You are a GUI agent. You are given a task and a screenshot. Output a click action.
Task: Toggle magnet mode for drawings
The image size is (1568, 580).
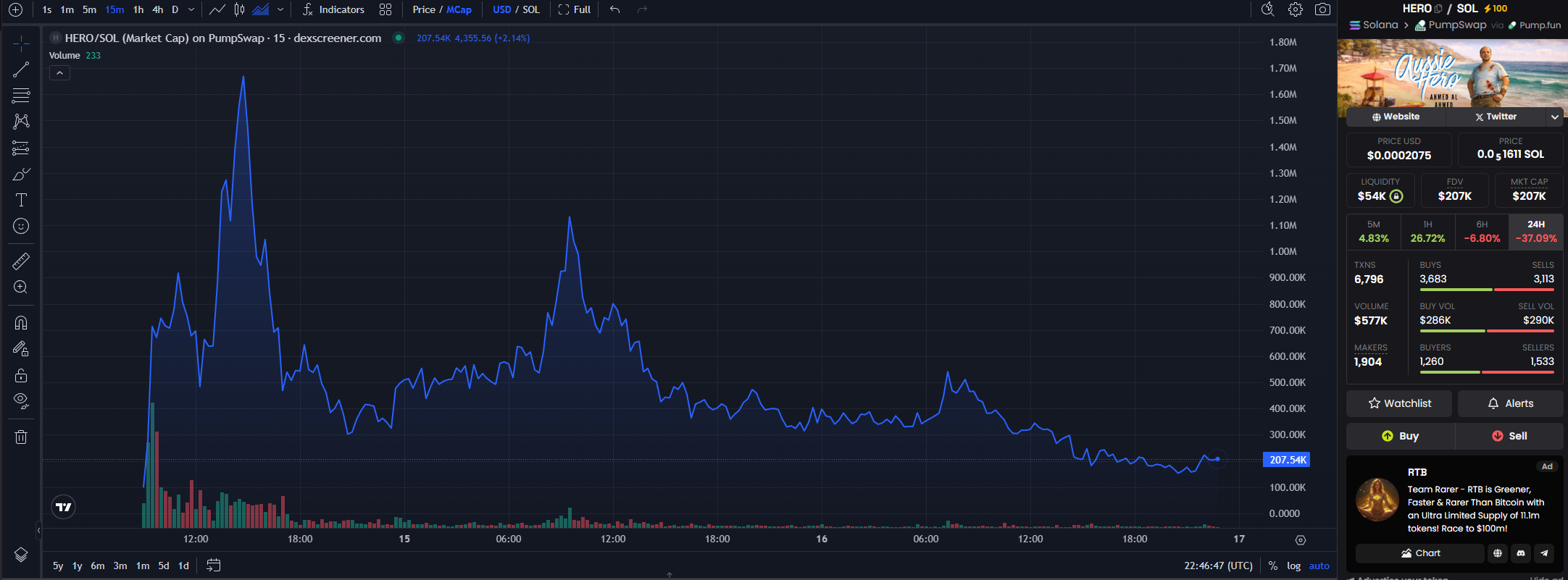point(21,322)
